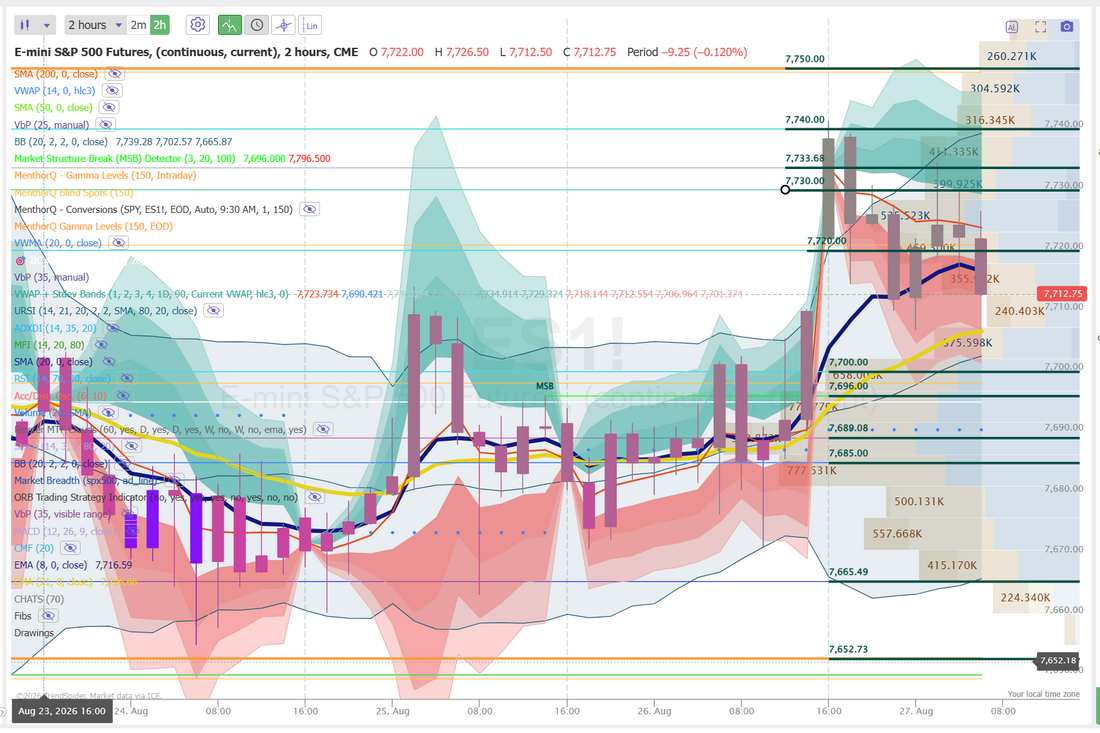
Task: Toggle visibility of URSI indicator
Action: coord(213,311)
